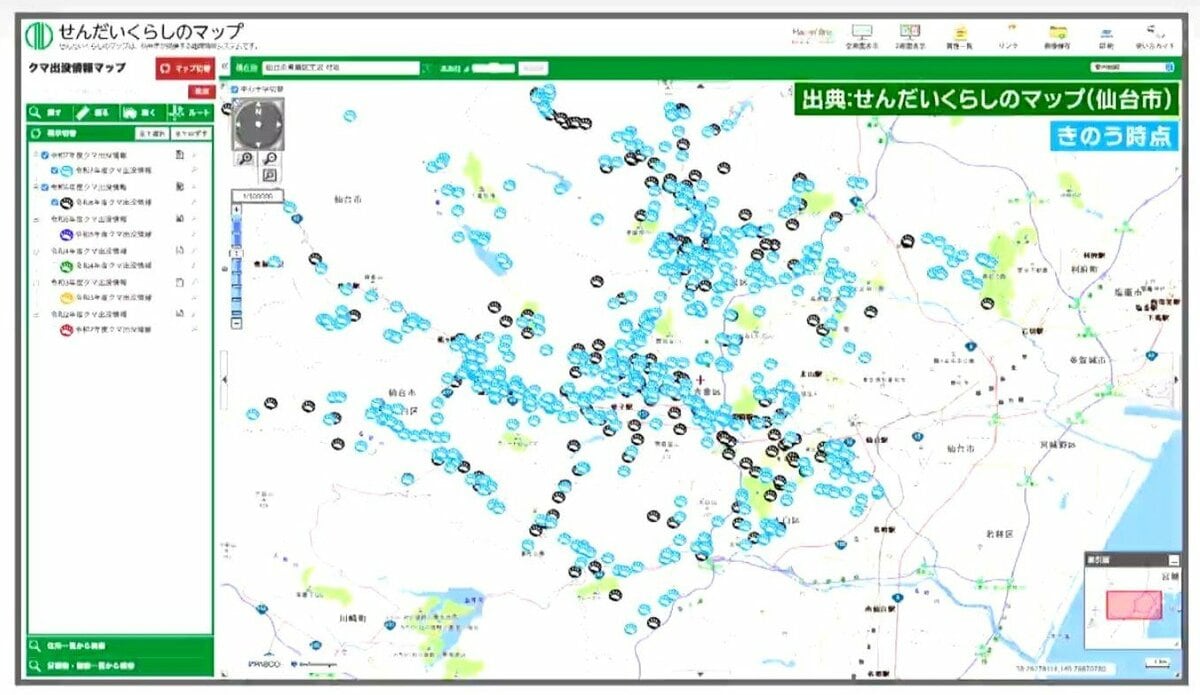Open the image save folder icon
Viewport: 1200px width, 695px height.
click(x=1056, y=33)
